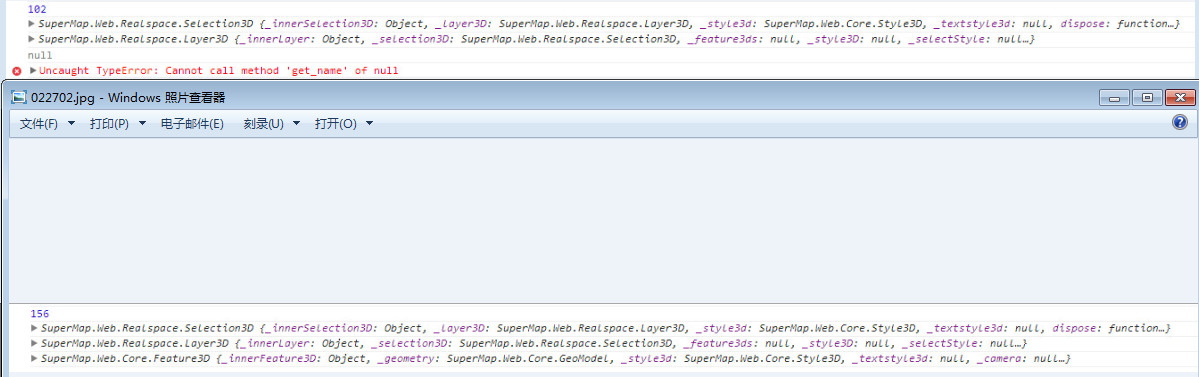Open the 打印(P) dropdown menu
Viewport: 1199px width, 377px height.
[117, 124]
